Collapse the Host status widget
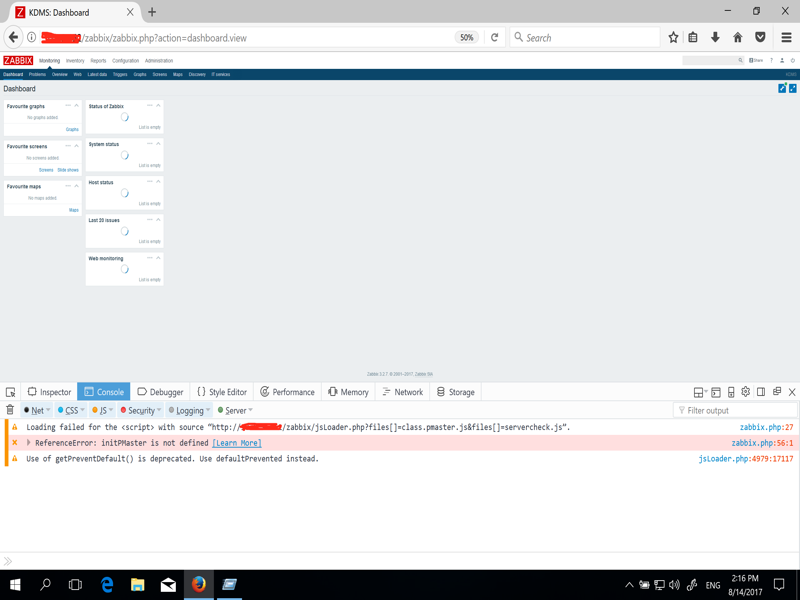The width and height of the screenshot is (800, 600). 158,182
